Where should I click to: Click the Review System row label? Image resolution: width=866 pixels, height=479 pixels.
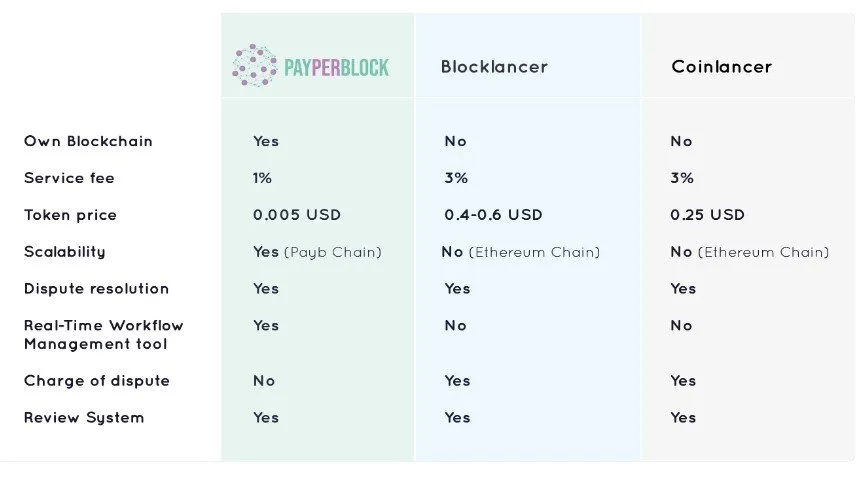click(x=84, y=418)
